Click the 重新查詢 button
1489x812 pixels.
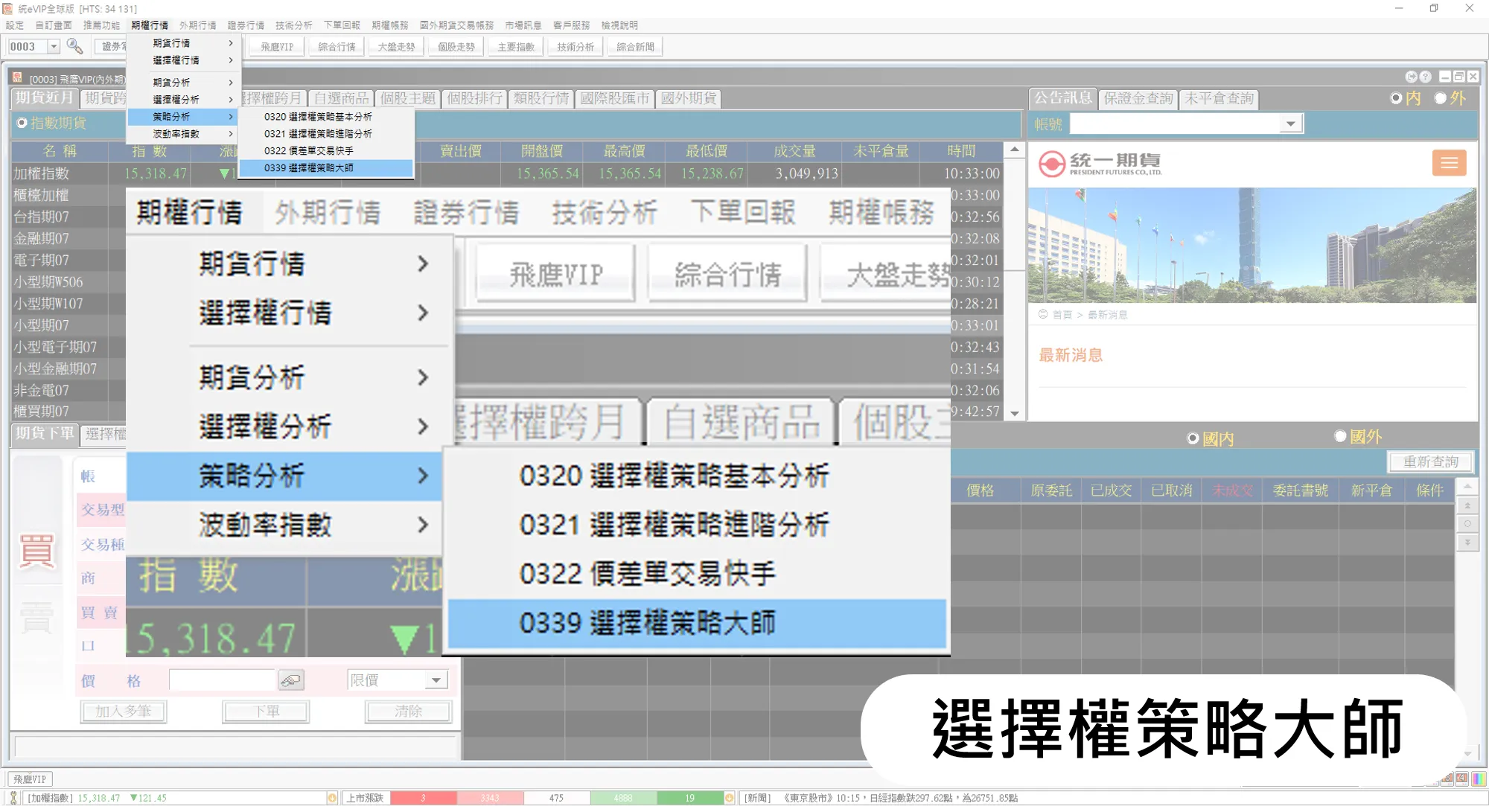tap(1430, 462)
